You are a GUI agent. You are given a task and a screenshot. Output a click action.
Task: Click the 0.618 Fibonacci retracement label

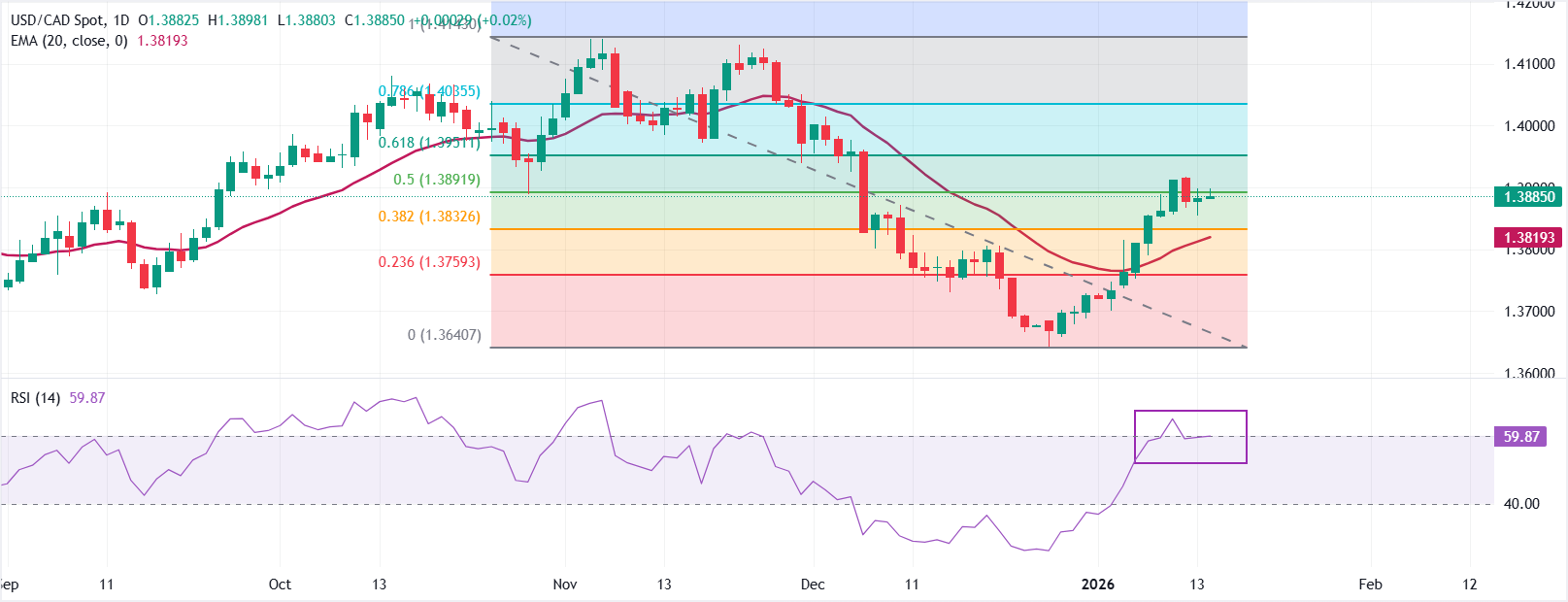428,143
